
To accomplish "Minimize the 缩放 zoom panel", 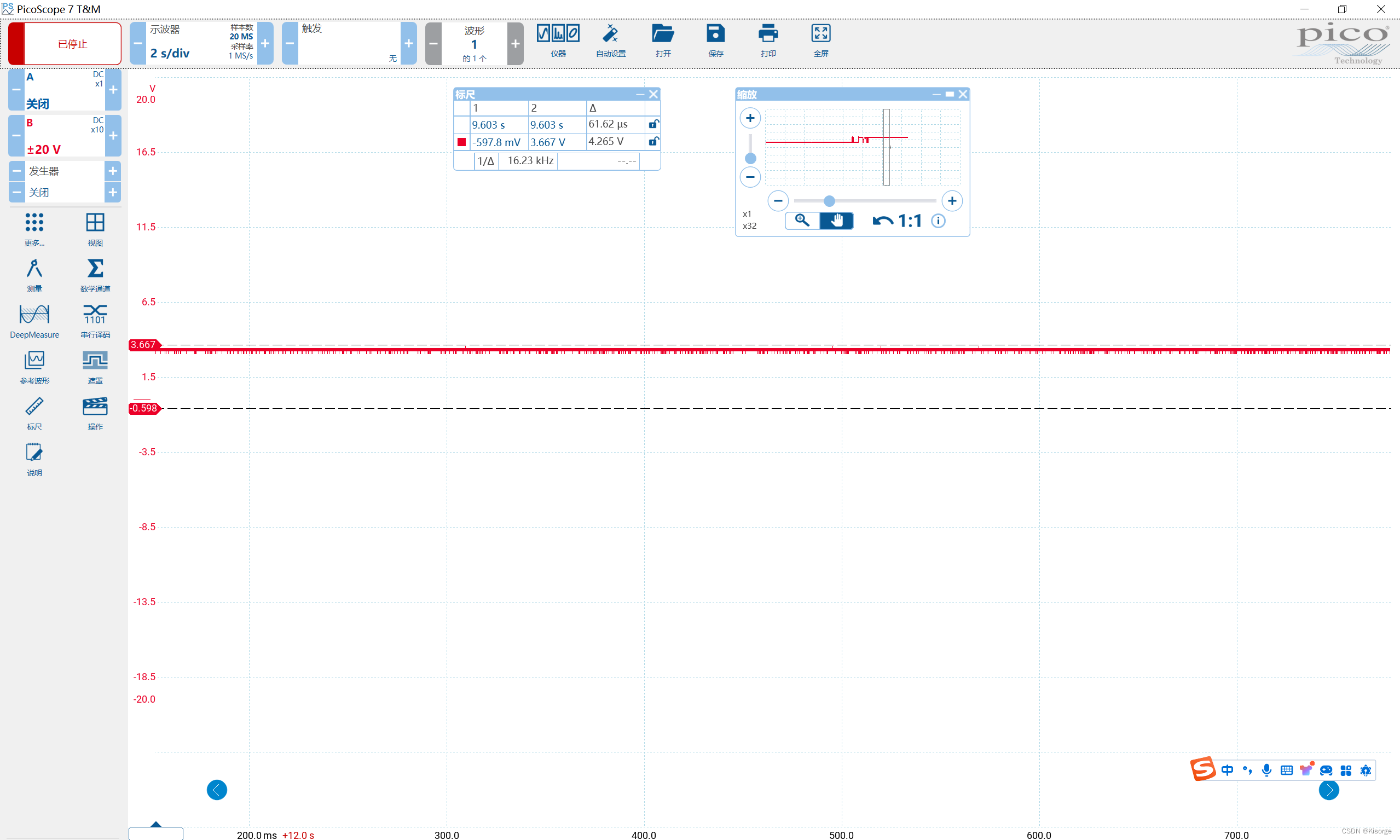I will (936, 94).
